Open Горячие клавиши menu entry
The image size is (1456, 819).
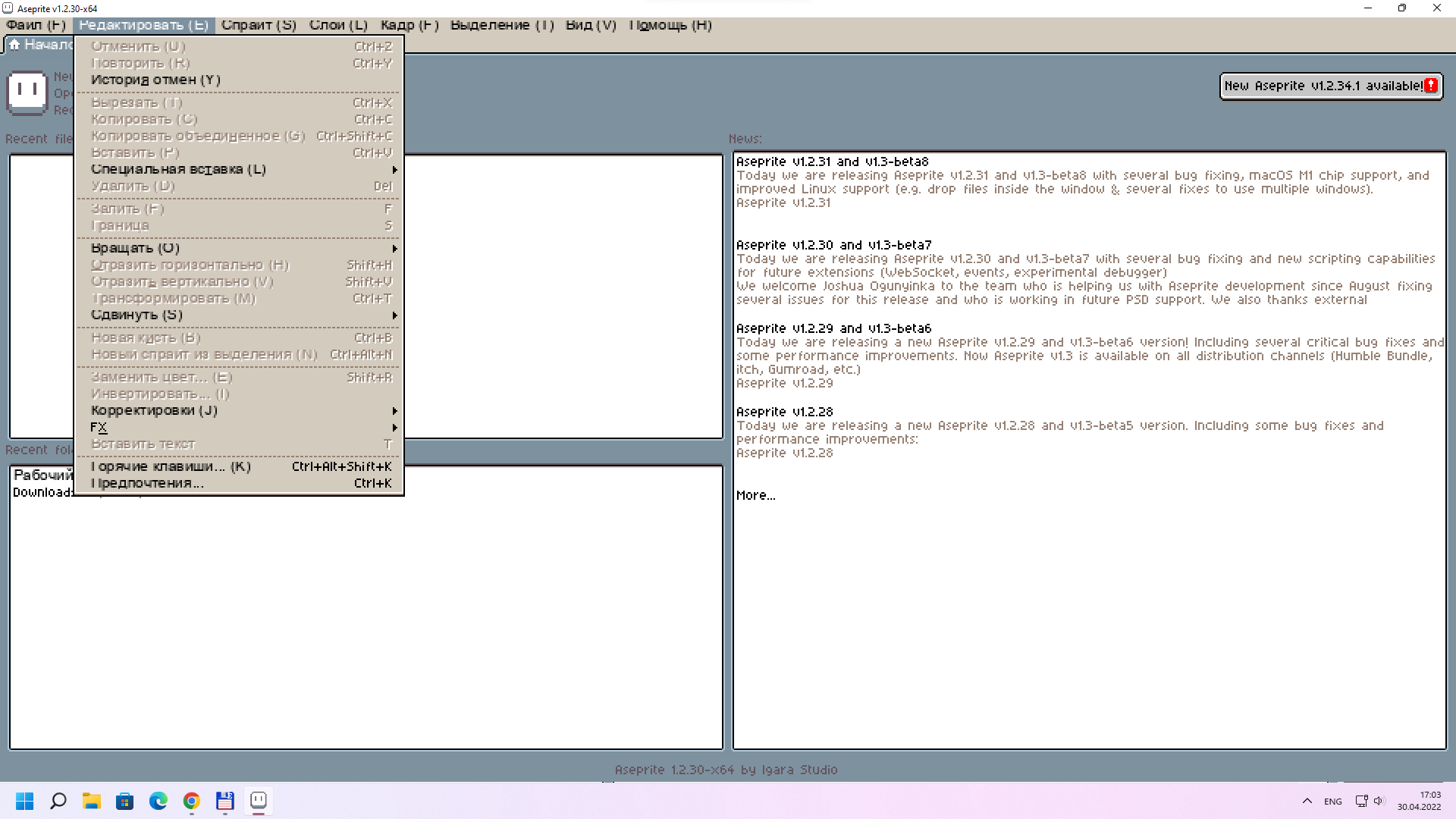pyautogui.click(x=171, y=466)
